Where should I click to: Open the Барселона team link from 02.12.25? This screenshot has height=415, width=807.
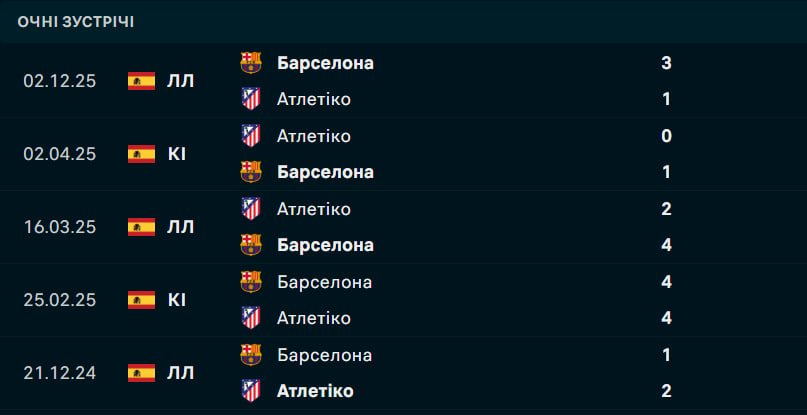point(325,63)
